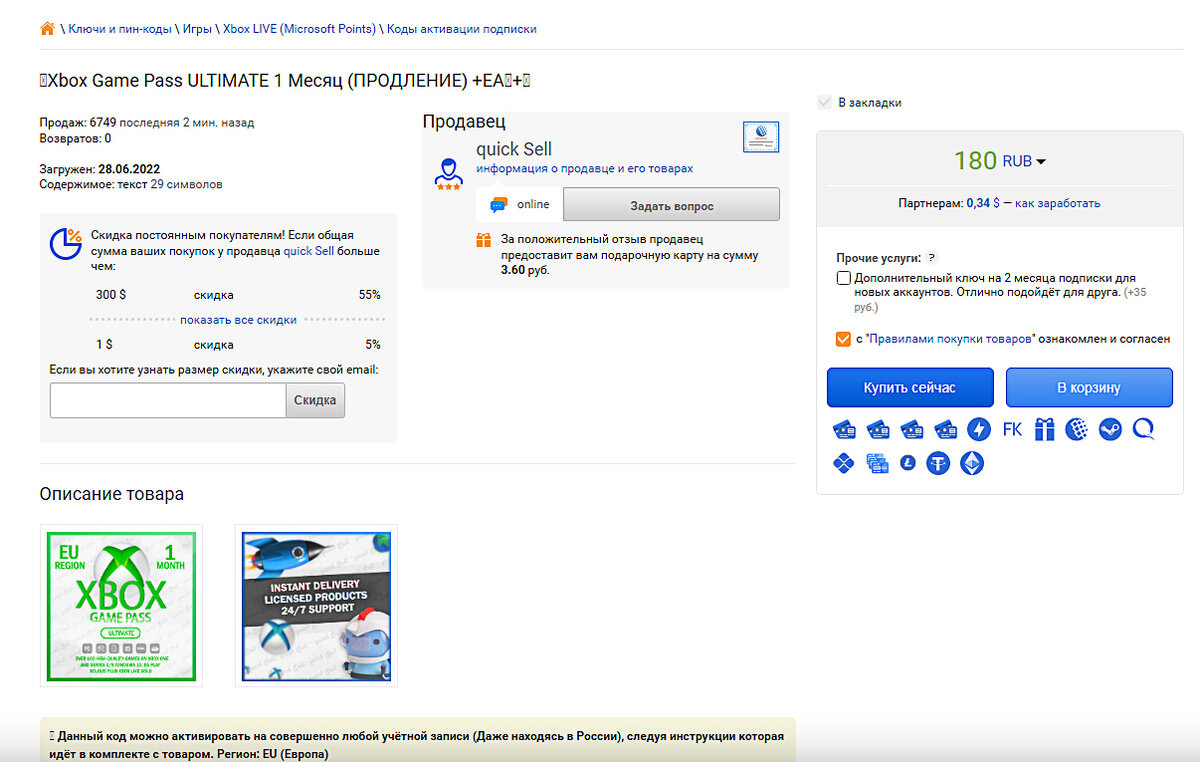The image size is (1200, 762).
Task: Open the Коды активации подписки category
Action: (460, 29)
